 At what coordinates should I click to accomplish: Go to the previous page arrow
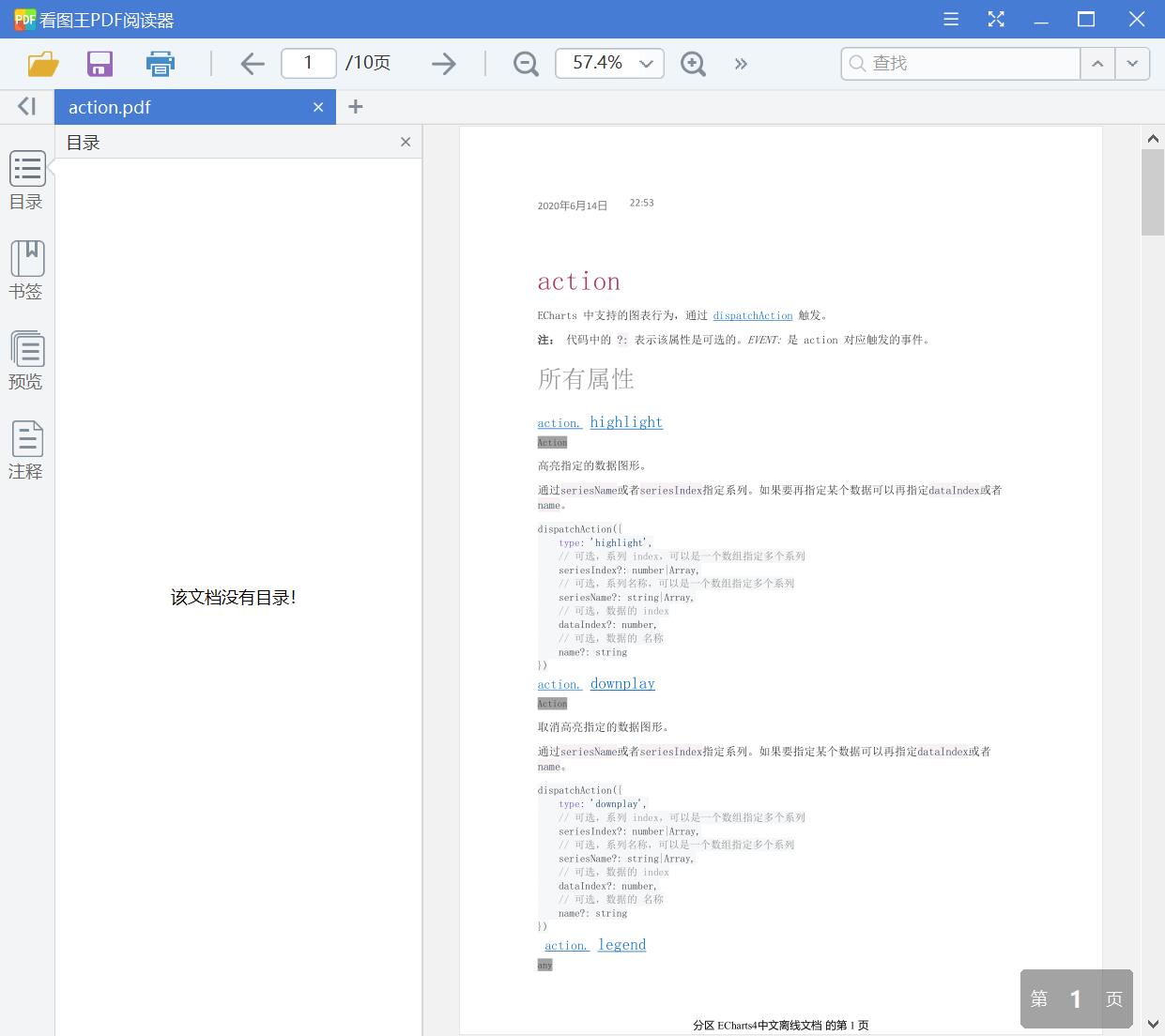252,63
